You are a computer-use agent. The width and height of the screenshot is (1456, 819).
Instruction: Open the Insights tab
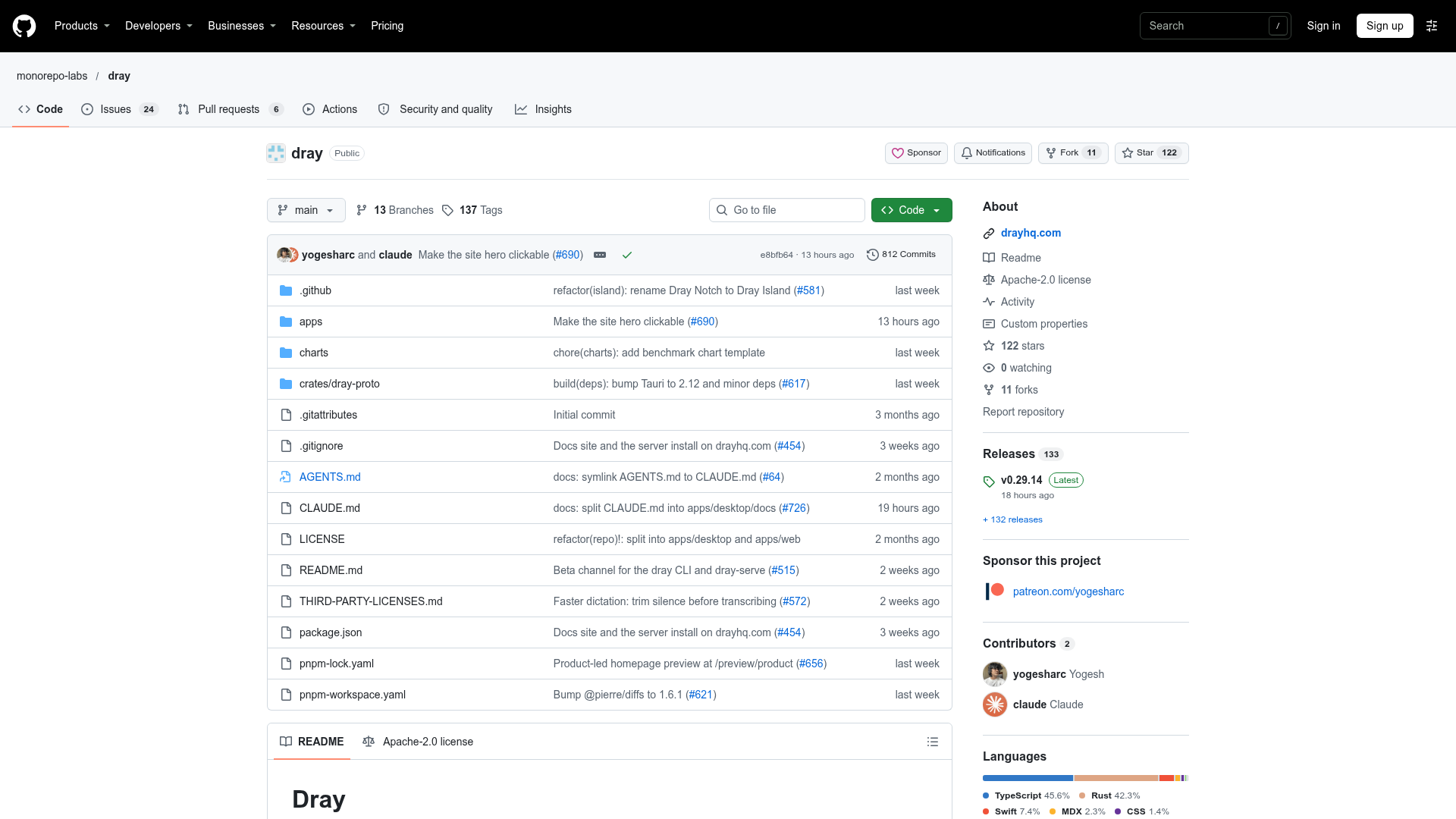pyautogui.click(x=544, y=109)
